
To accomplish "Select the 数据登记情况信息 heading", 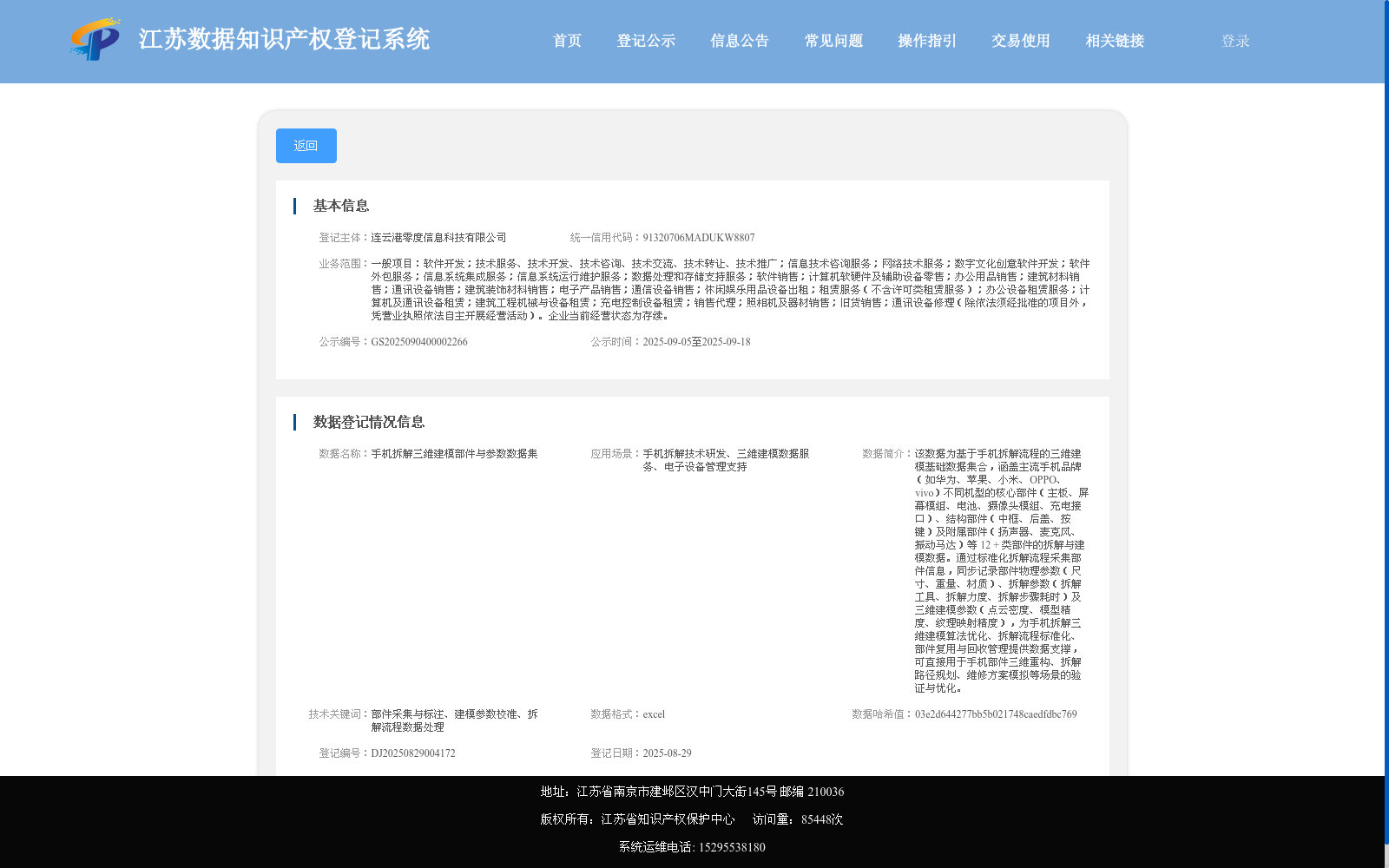I will (x=369, y=422).
